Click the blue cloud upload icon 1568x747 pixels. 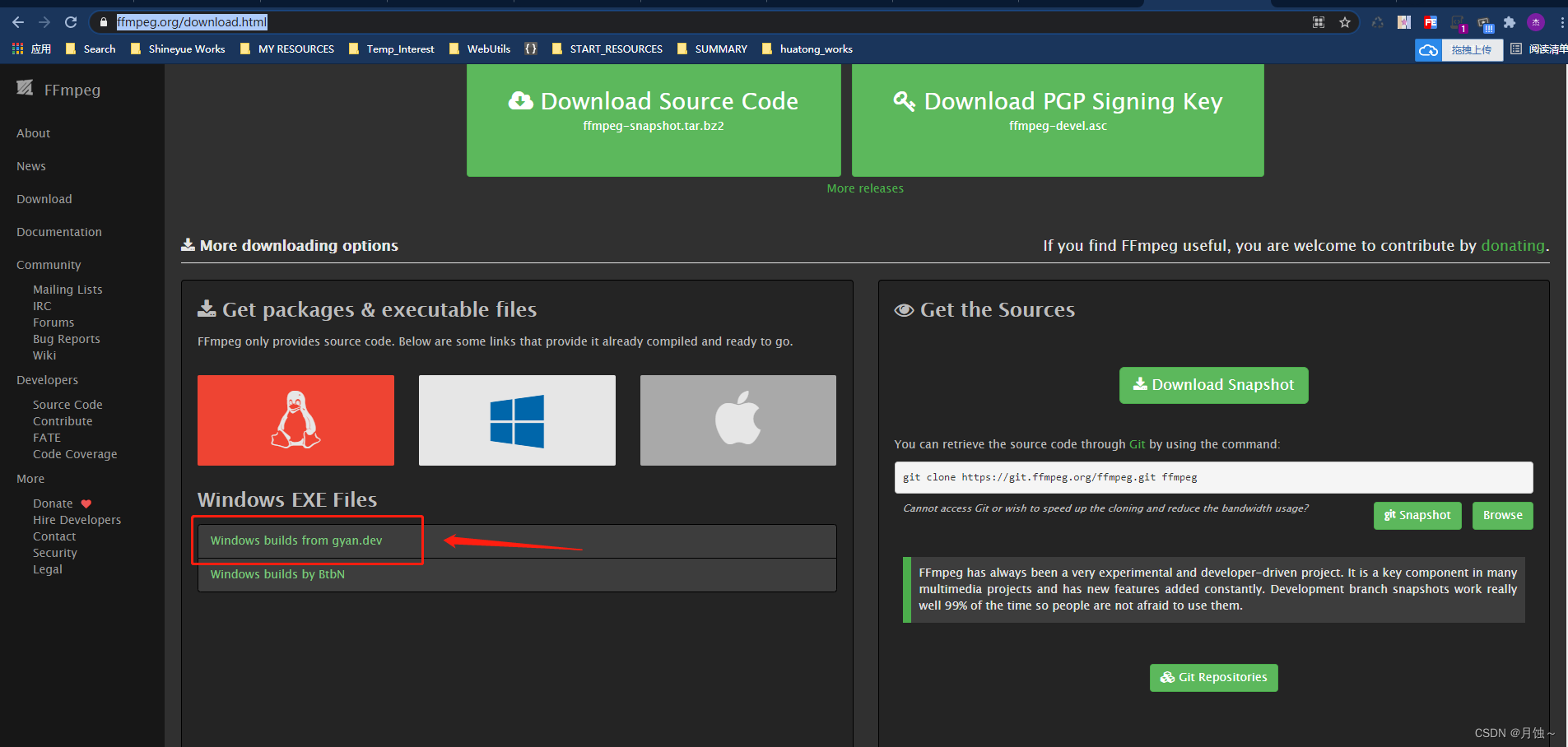tap(1429, 50)
